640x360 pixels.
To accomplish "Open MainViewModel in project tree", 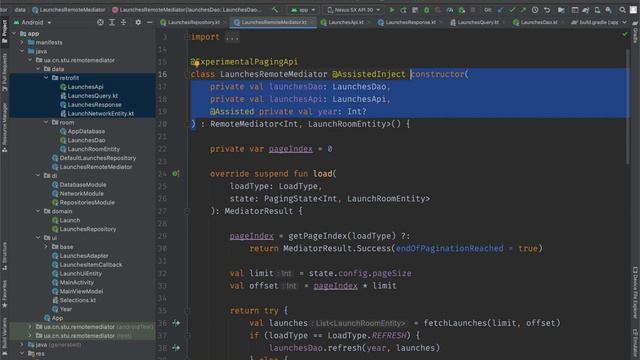I will 77,291.
